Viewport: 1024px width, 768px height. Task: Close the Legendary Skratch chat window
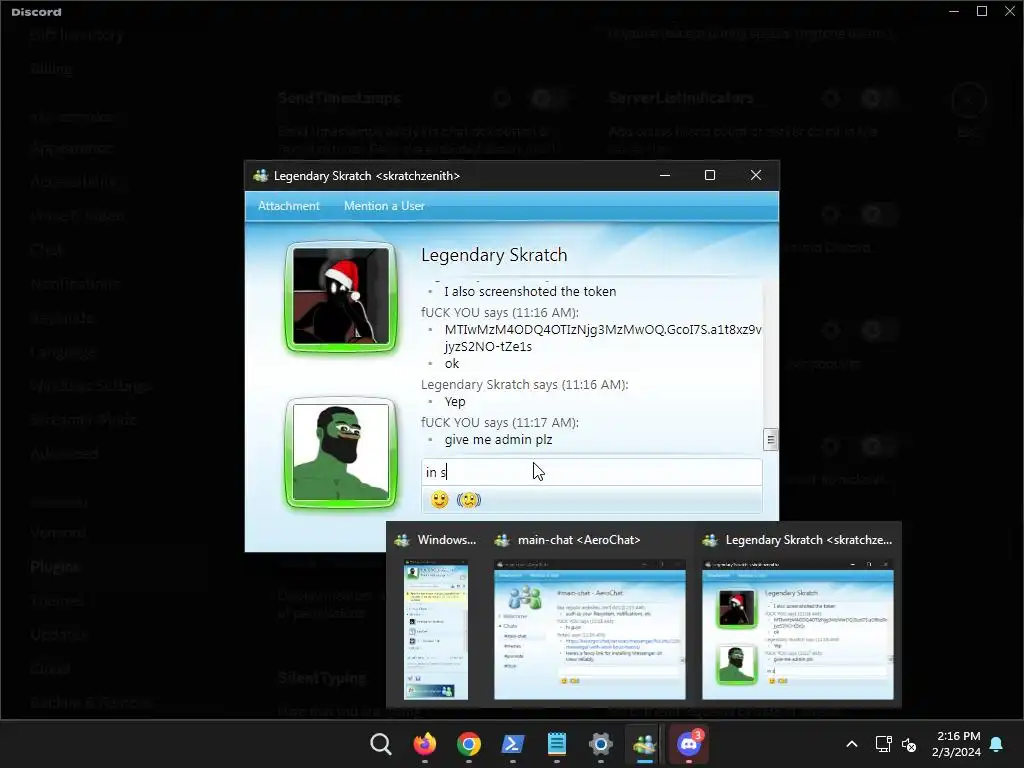click(756, 175)
